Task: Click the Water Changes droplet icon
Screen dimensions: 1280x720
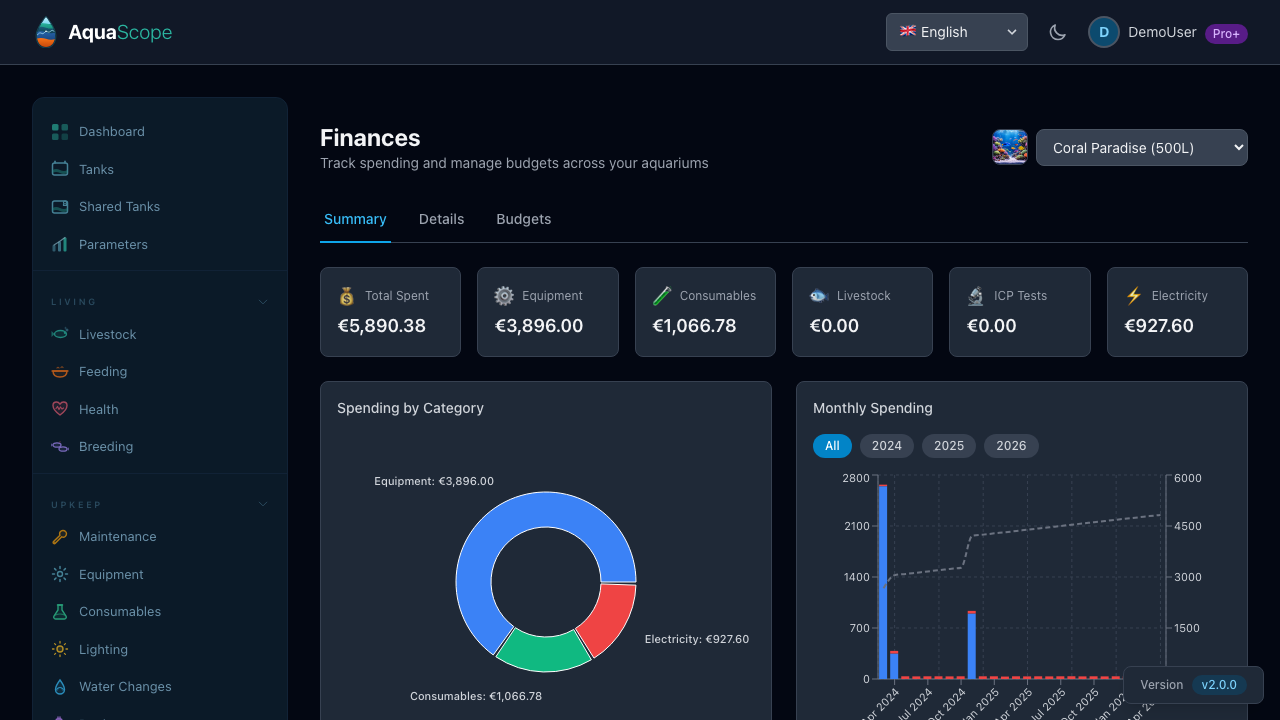Action: pos(59,687)
